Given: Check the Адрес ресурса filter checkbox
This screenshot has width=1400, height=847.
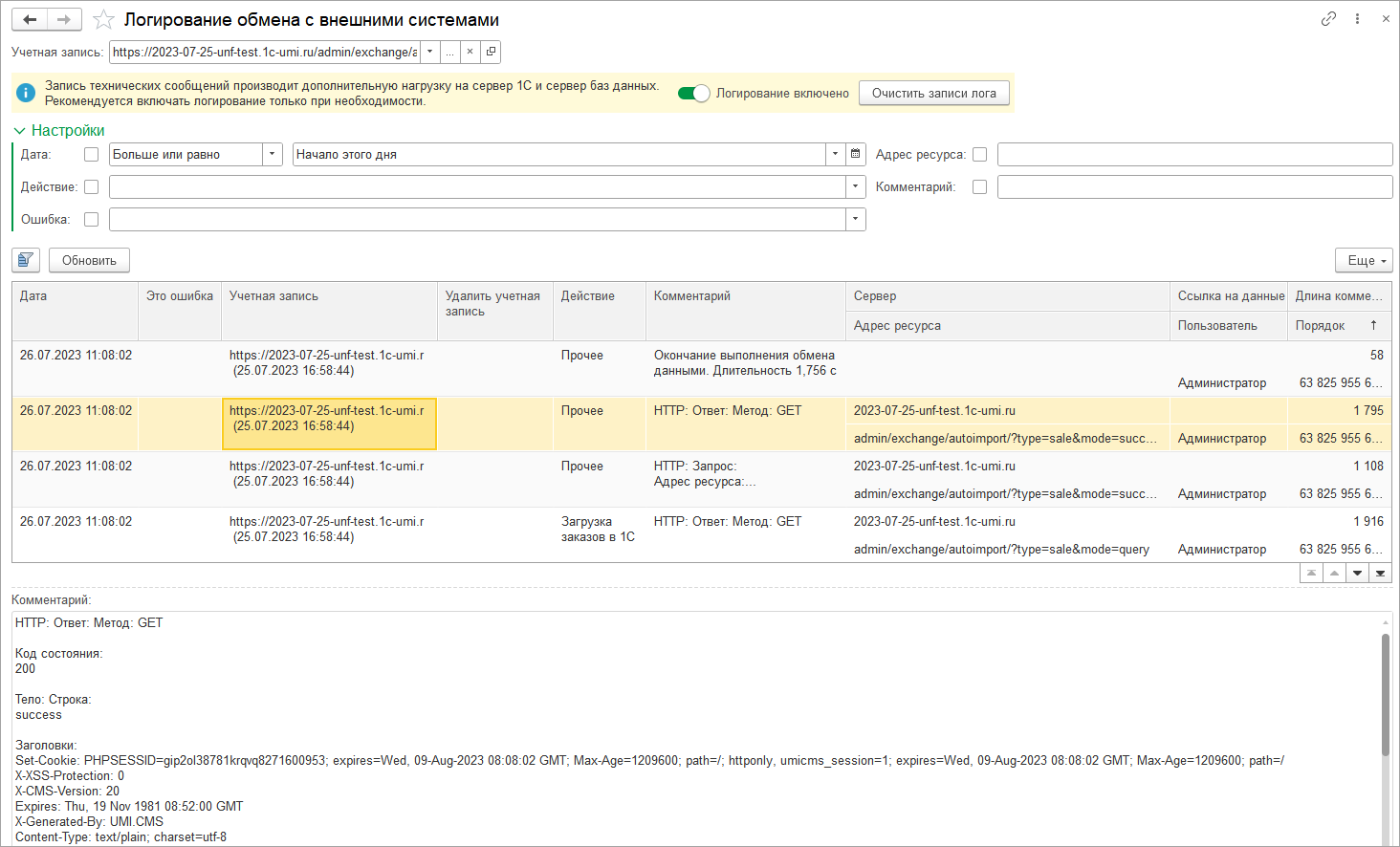Looking at the screenshot, I should pyautogui.click(x=979, y=155).
